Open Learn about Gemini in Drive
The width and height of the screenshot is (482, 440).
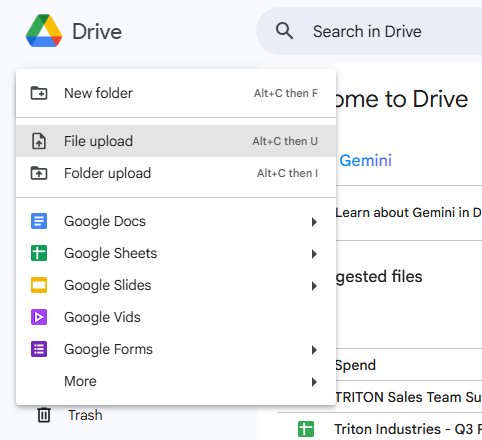(x=409, y=212)
